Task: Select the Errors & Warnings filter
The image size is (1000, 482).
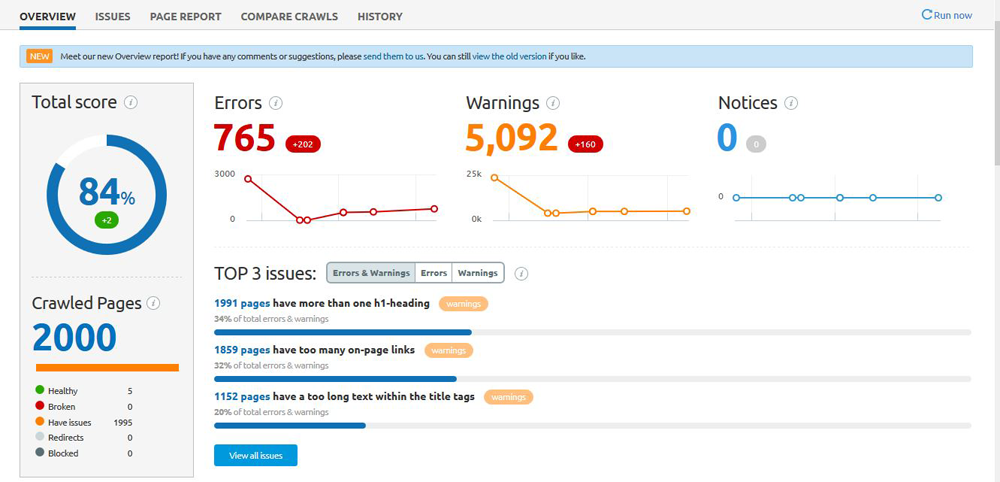Action: tap(371, 273)
